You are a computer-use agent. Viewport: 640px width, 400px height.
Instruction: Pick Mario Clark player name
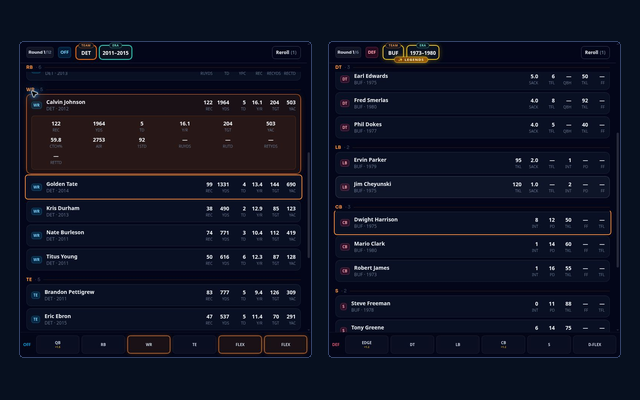point(369,244)
